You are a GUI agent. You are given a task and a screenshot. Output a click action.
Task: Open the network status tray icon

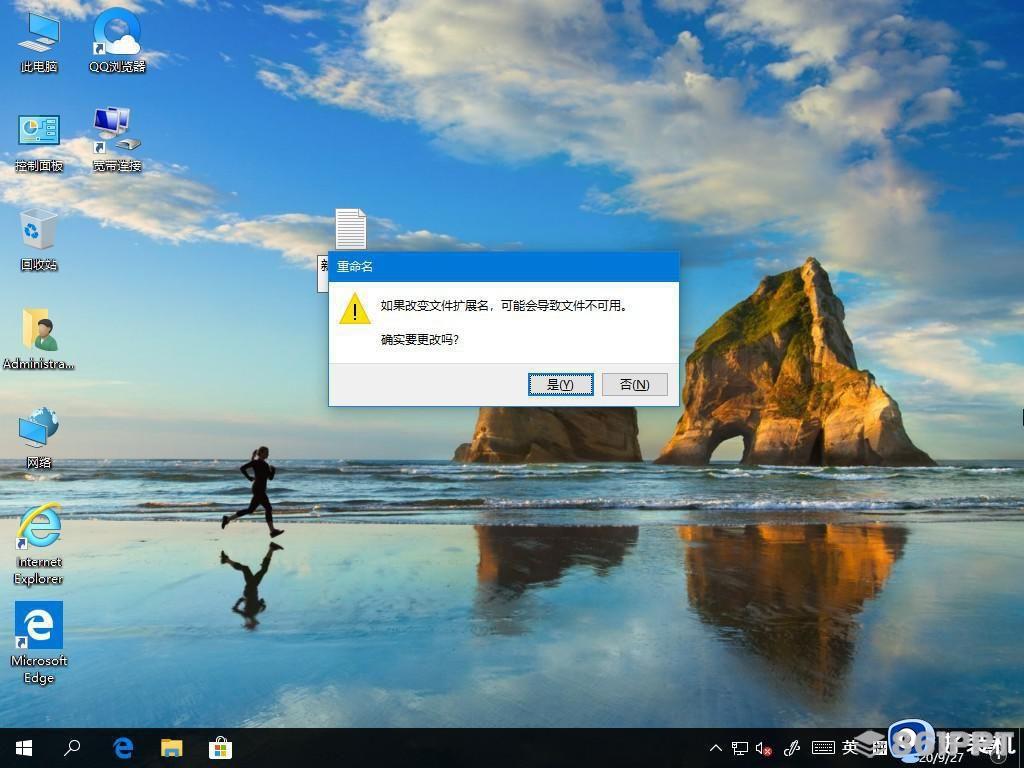click(739, 748)
